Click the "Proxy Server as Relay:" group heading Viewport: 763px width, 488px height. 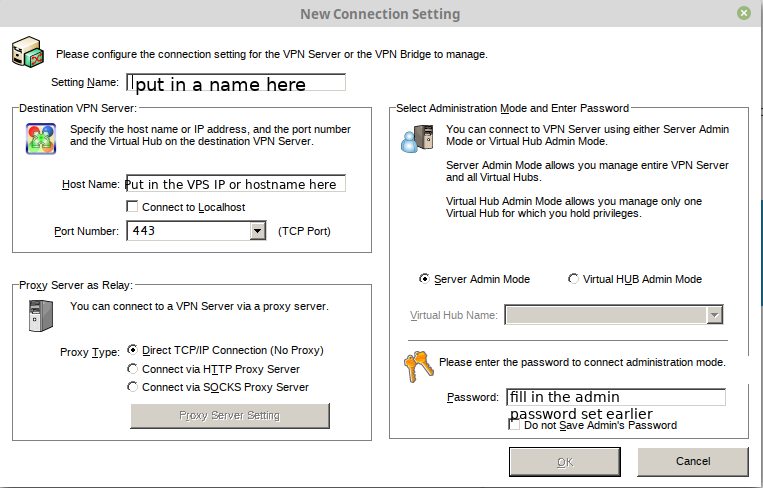click(x=75, y=285)
